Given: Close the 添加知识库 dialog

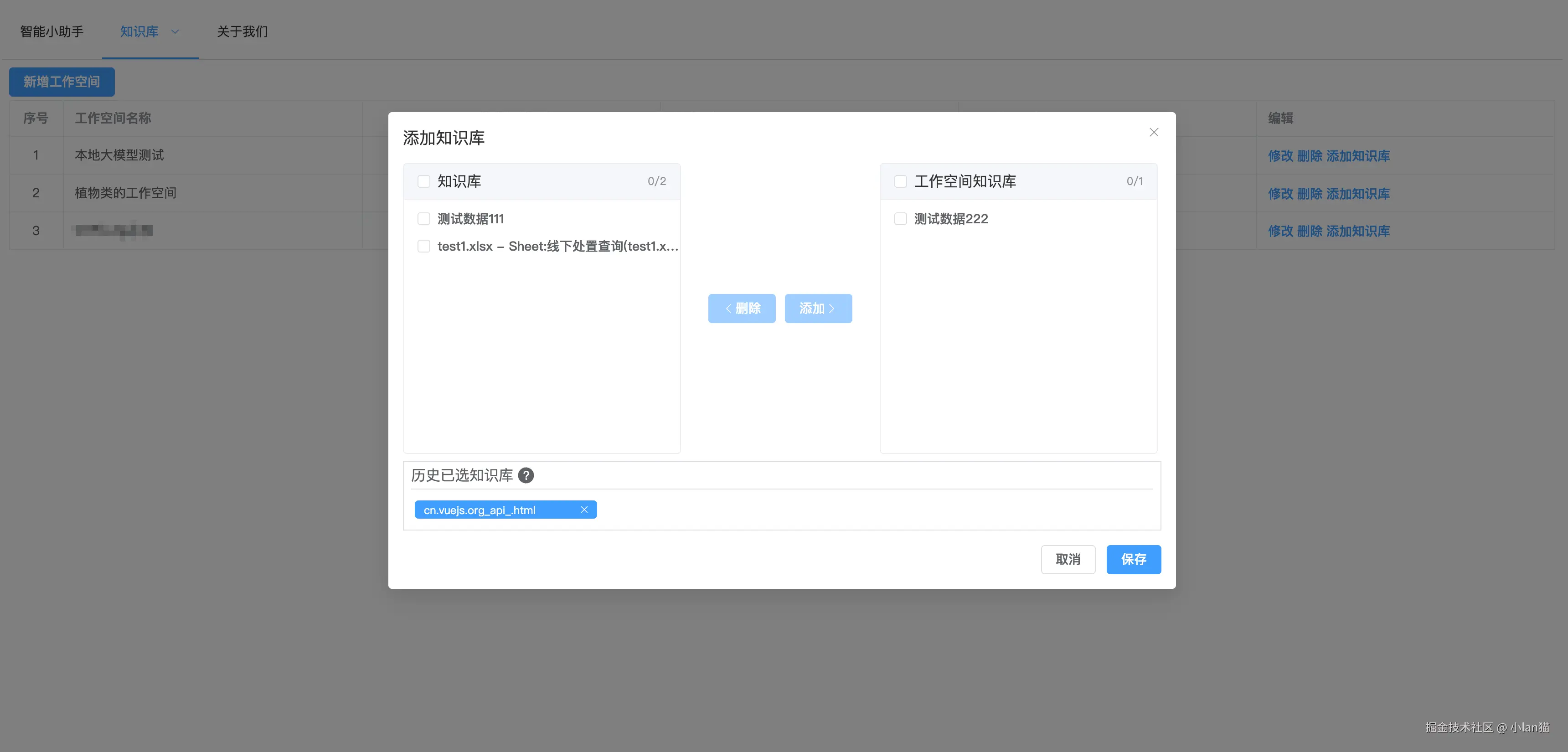Looking at the screenshot, I should click(x=1154, y=132).
